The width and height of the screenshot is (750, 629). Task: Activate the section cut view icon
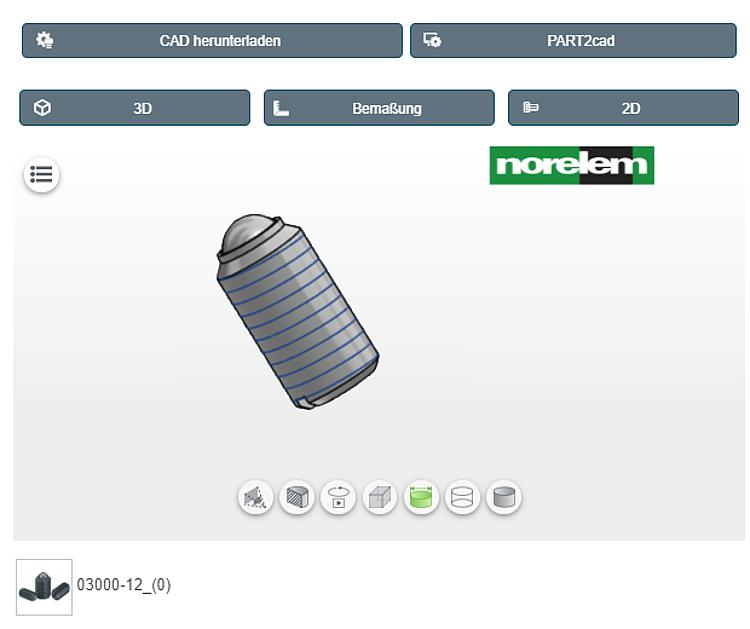click(297, 497)
